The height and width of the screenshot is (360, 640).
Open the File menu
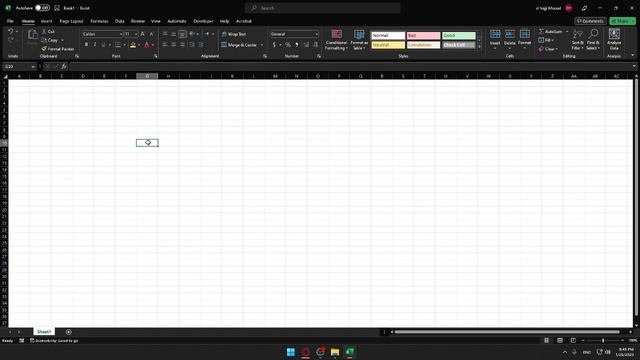(x=10, y=21)
